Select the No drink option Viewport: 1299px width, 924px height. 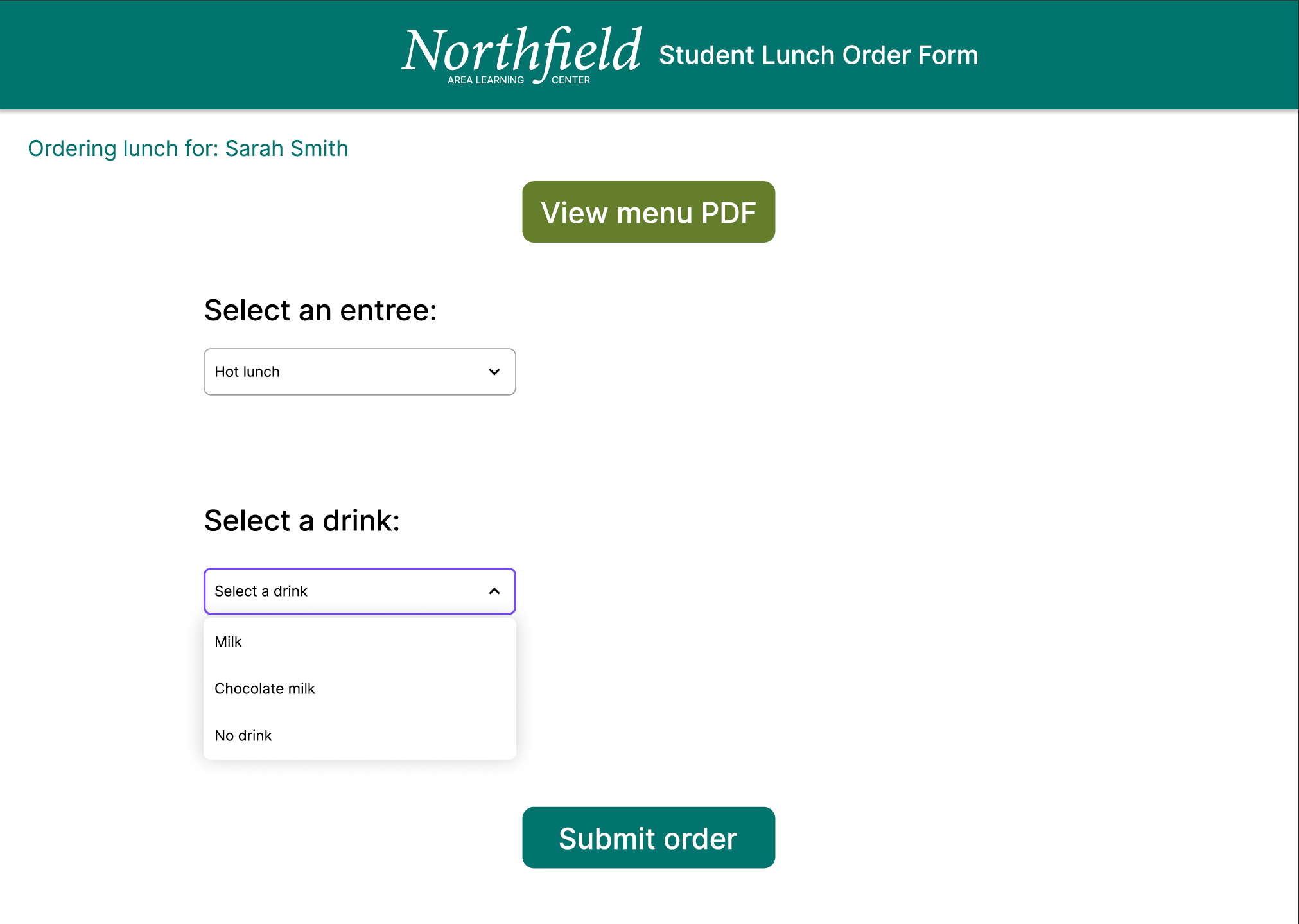243,735
